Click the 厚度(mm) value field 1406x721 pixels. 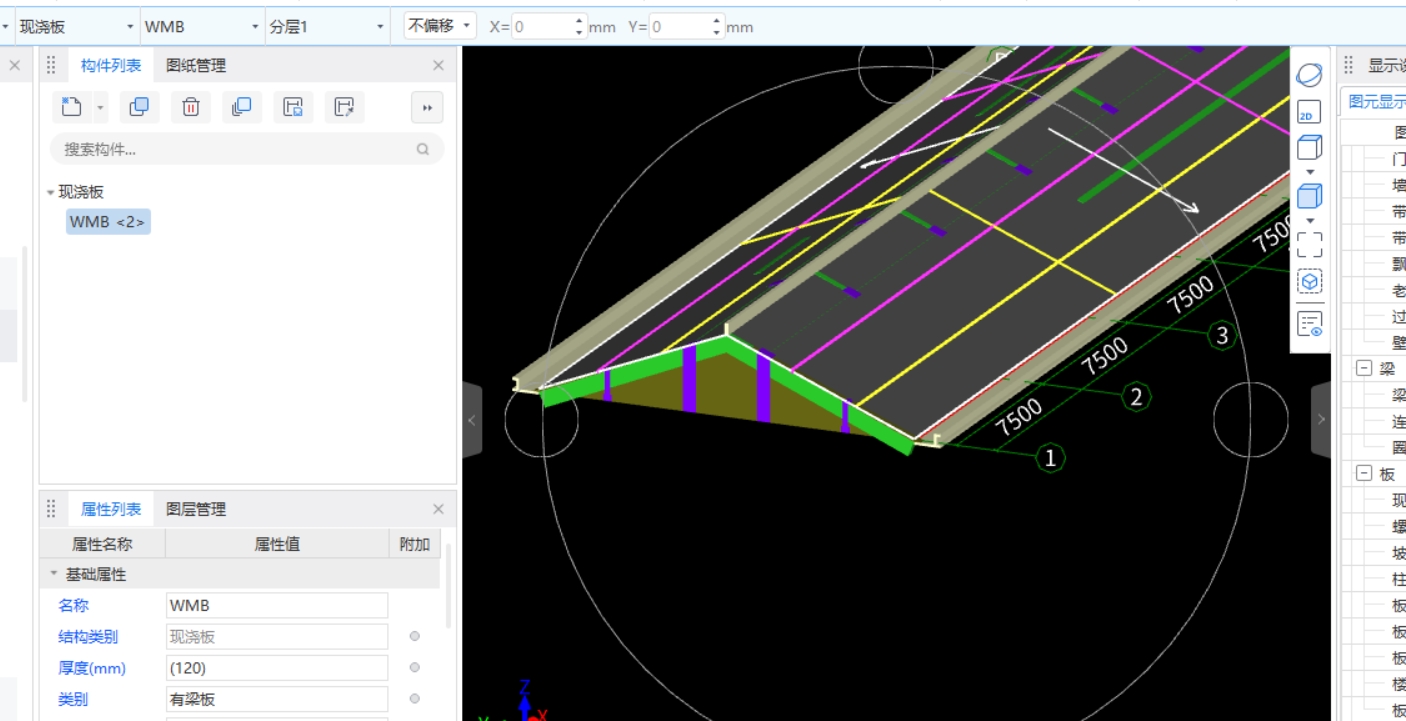277,668
